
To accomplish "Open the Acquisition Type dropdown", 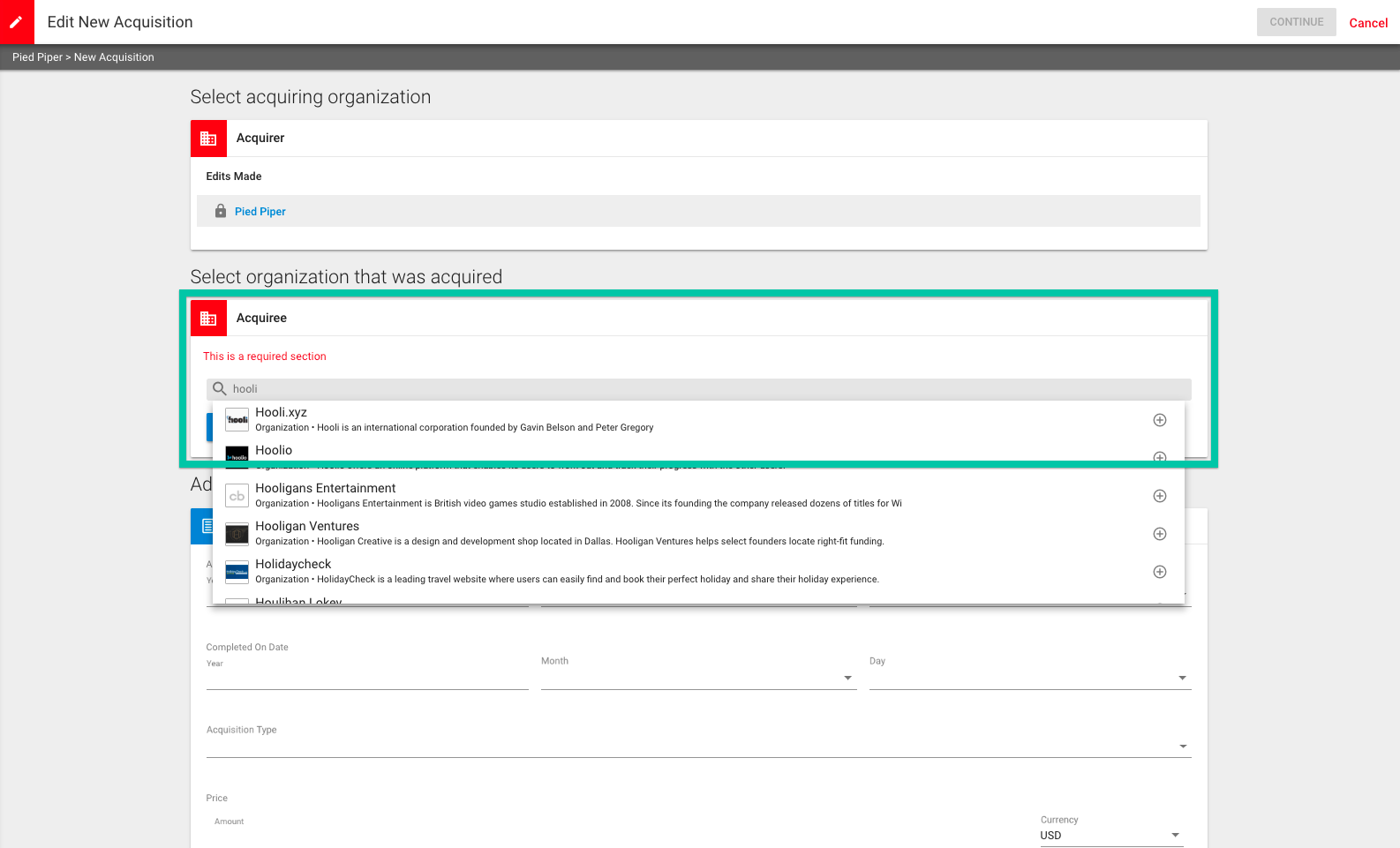I will [x=699, y=746].
